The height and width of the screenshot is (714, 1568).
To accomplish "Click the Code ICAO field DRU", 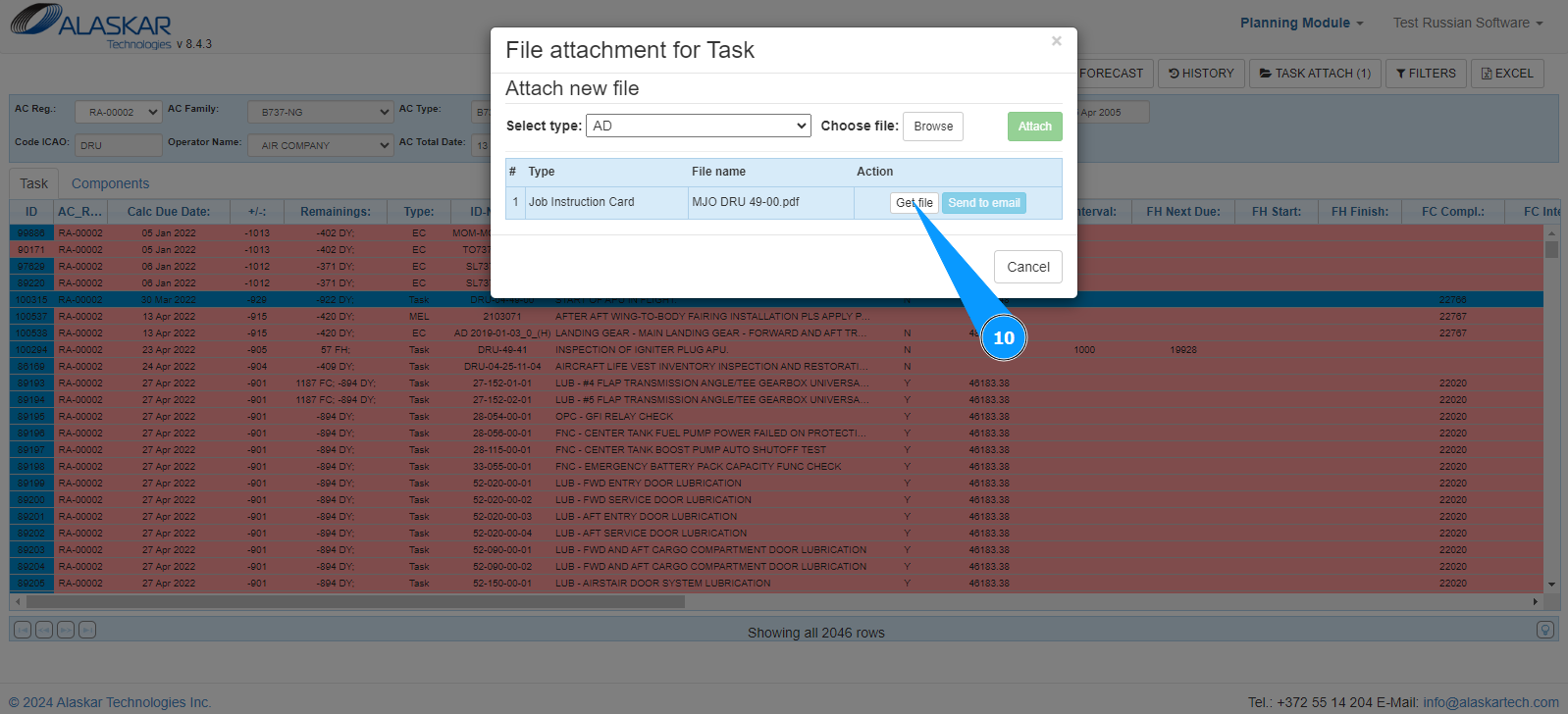I will [x=118, y=145].
